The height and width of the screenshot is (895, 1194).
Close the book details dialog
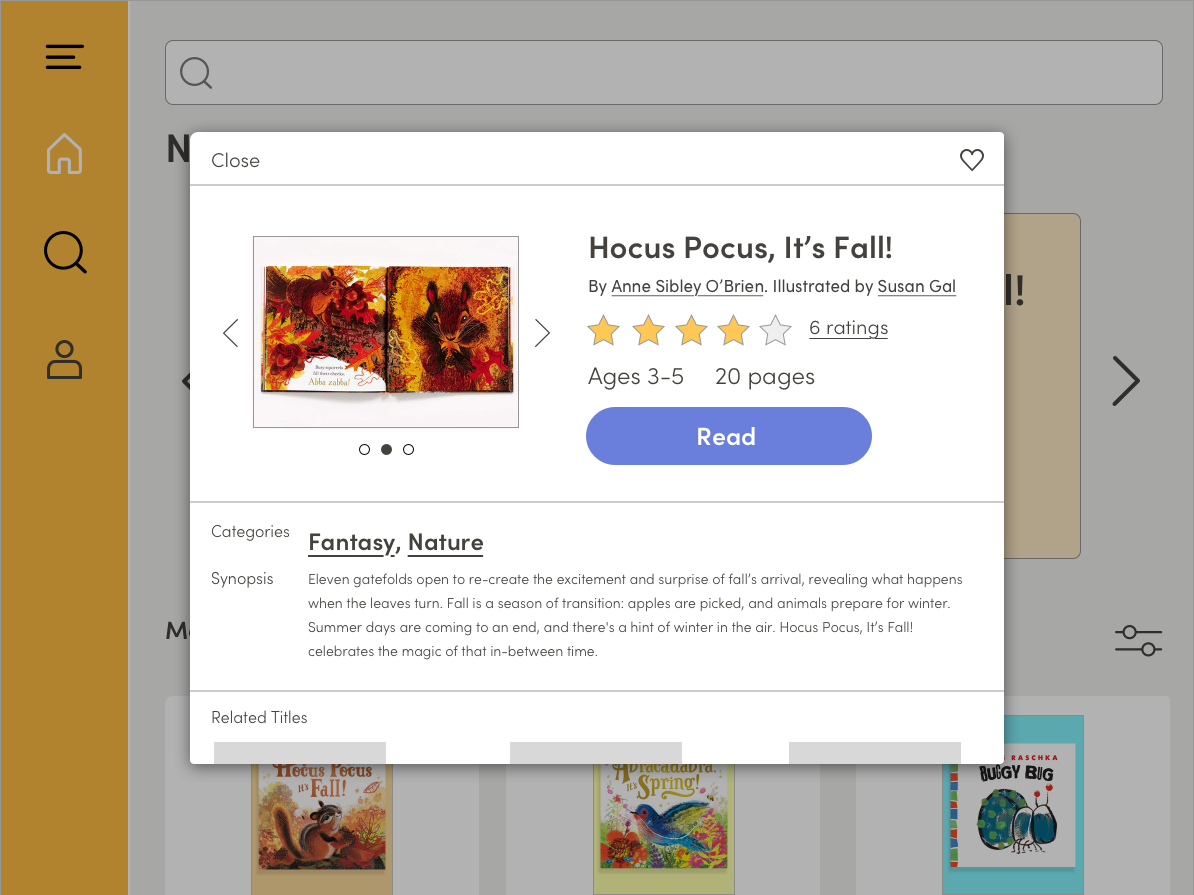235,161
